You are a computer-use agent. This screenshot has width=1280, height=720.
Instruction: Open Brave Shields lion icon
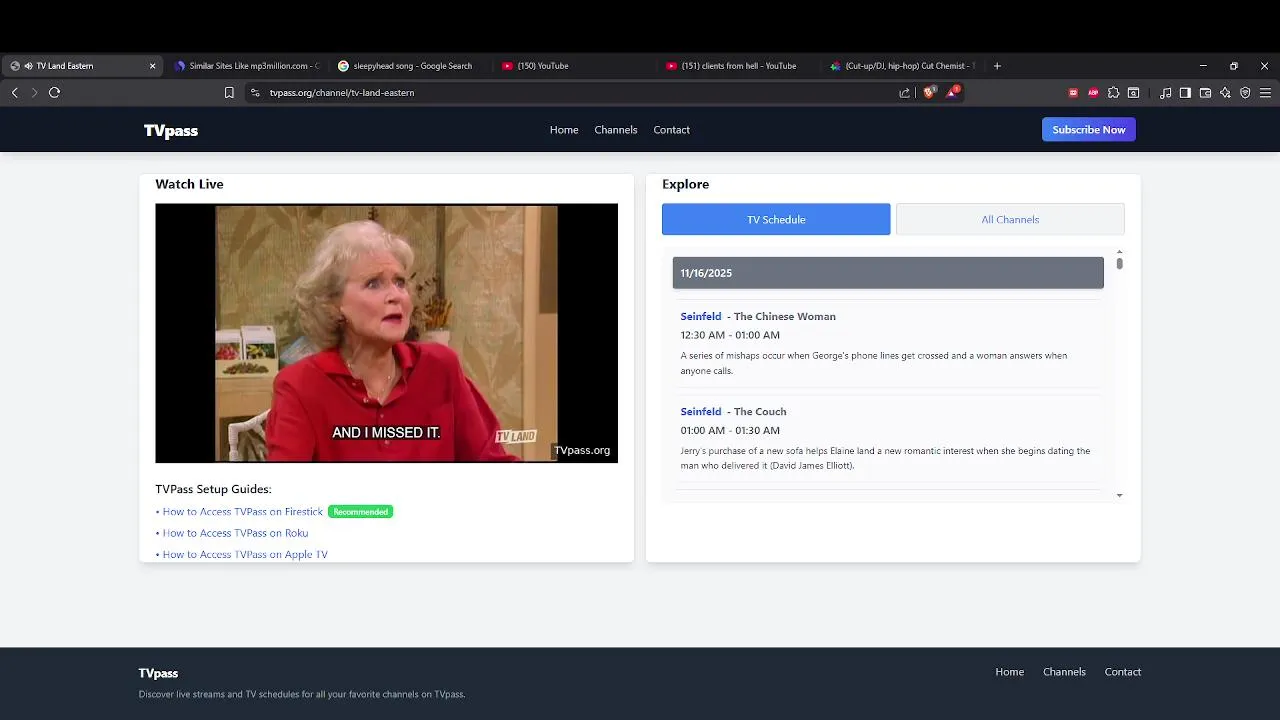(929, 92)
